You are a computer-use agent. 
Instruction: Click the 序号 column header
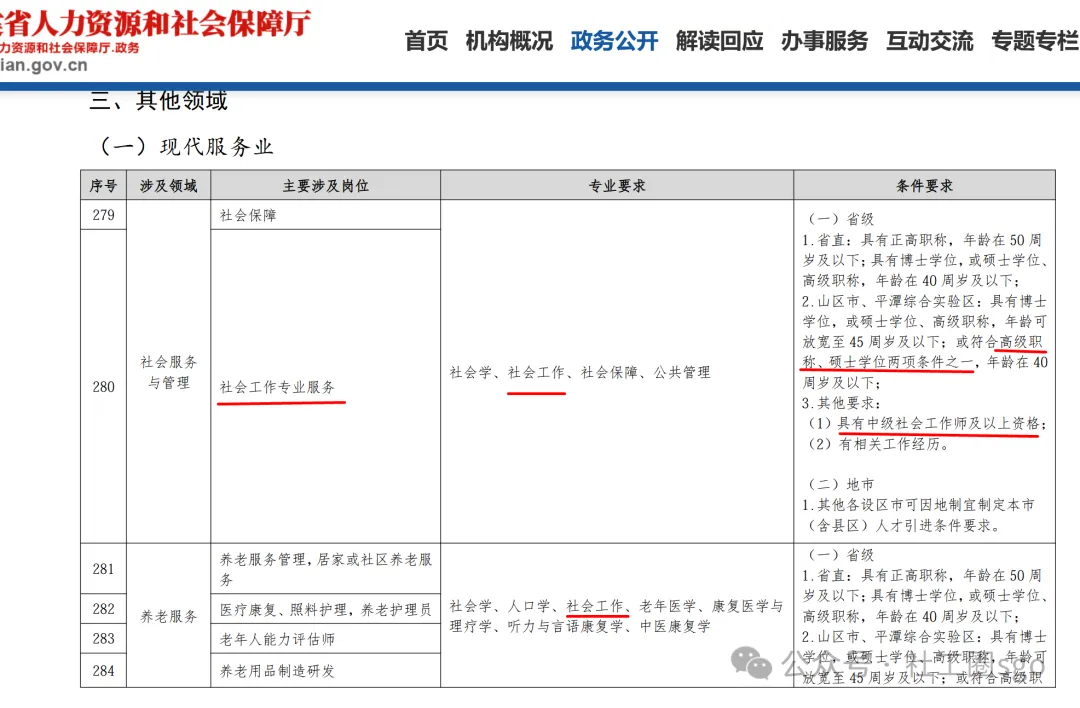point(103,185)
